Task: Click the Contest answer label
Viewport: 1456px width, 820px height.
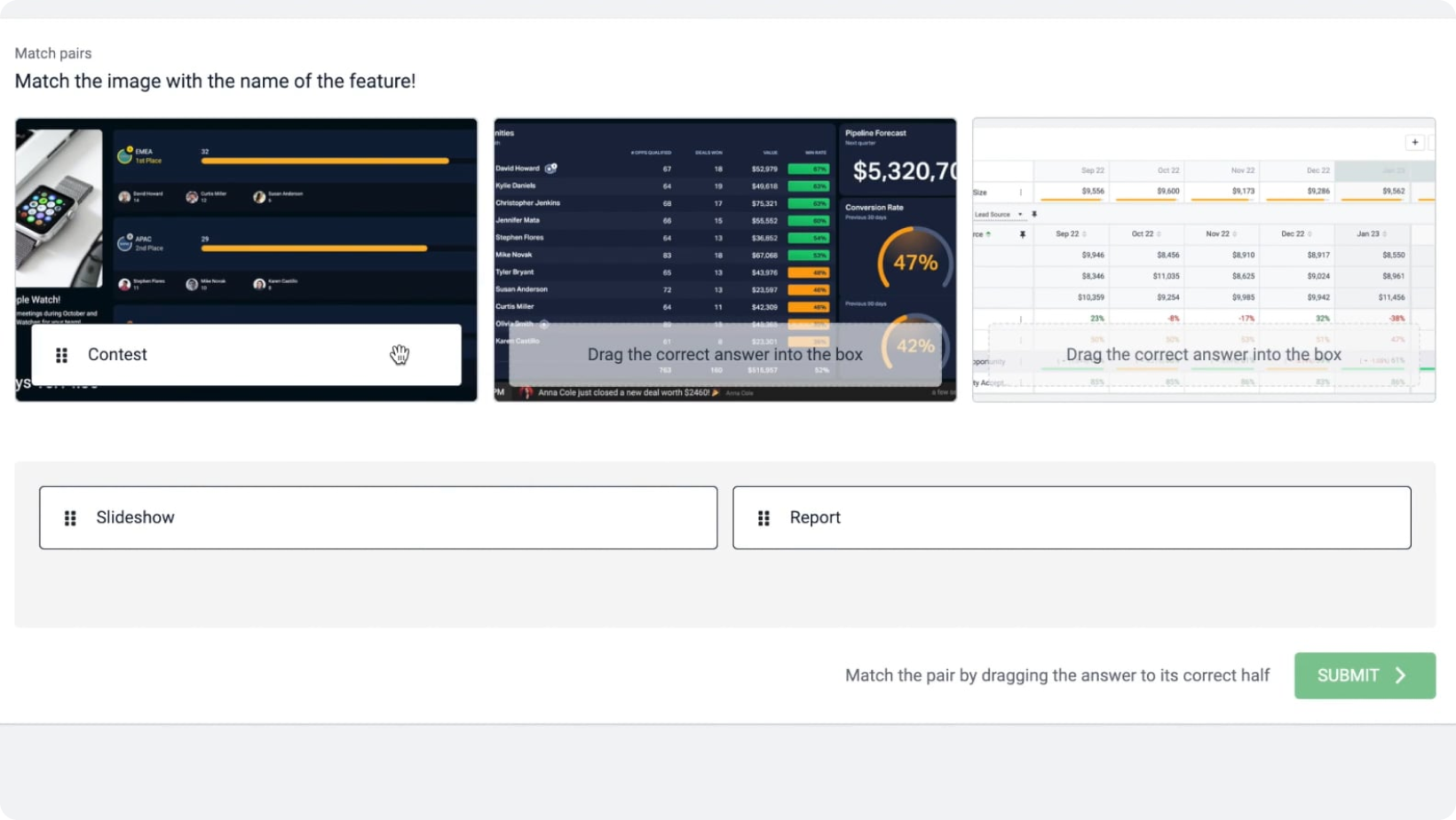Action: click(x=117, y=355)
